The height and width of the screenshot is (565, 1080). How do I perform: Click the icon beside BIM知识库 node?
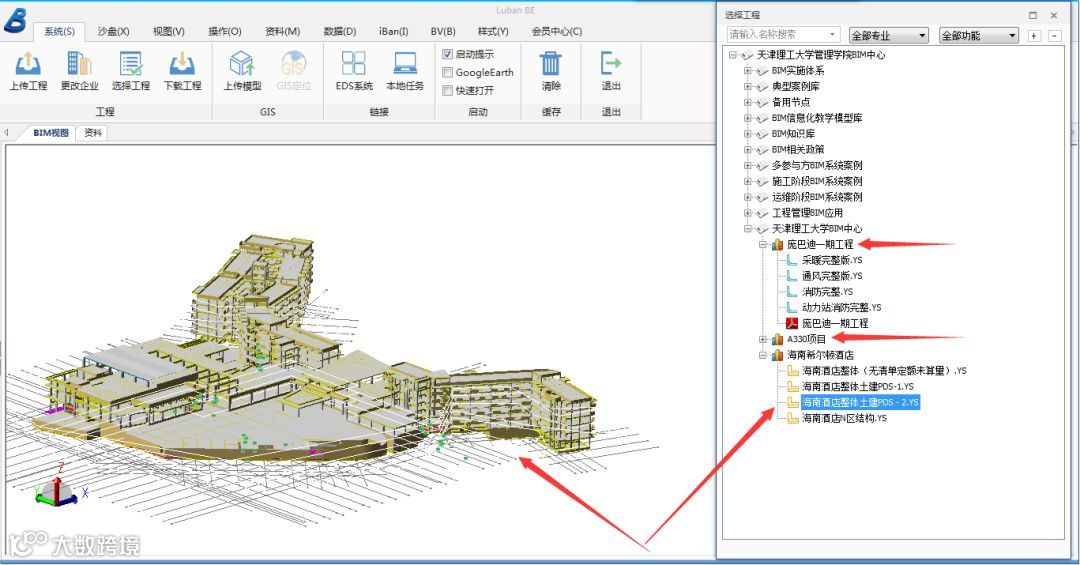(762, 134)
